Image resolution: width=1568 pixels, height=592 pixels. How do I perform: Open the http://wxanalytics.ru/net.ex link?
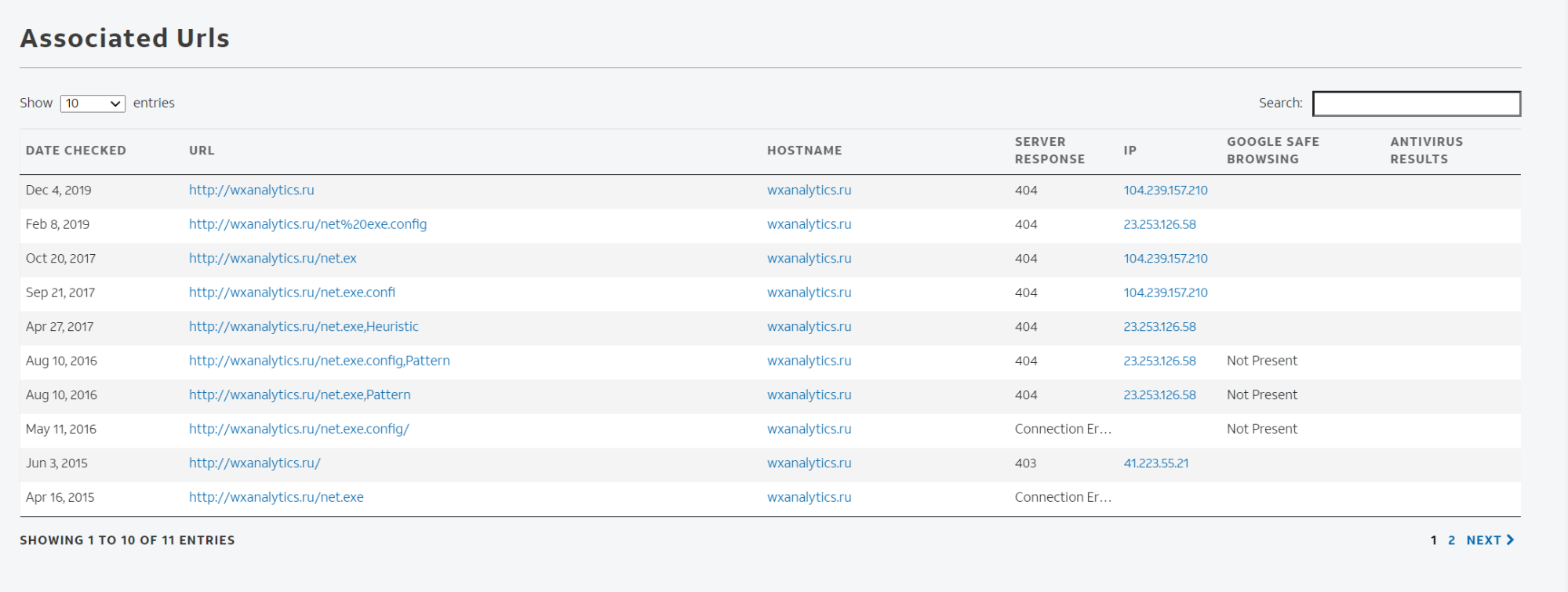click(x=272, y=259)
